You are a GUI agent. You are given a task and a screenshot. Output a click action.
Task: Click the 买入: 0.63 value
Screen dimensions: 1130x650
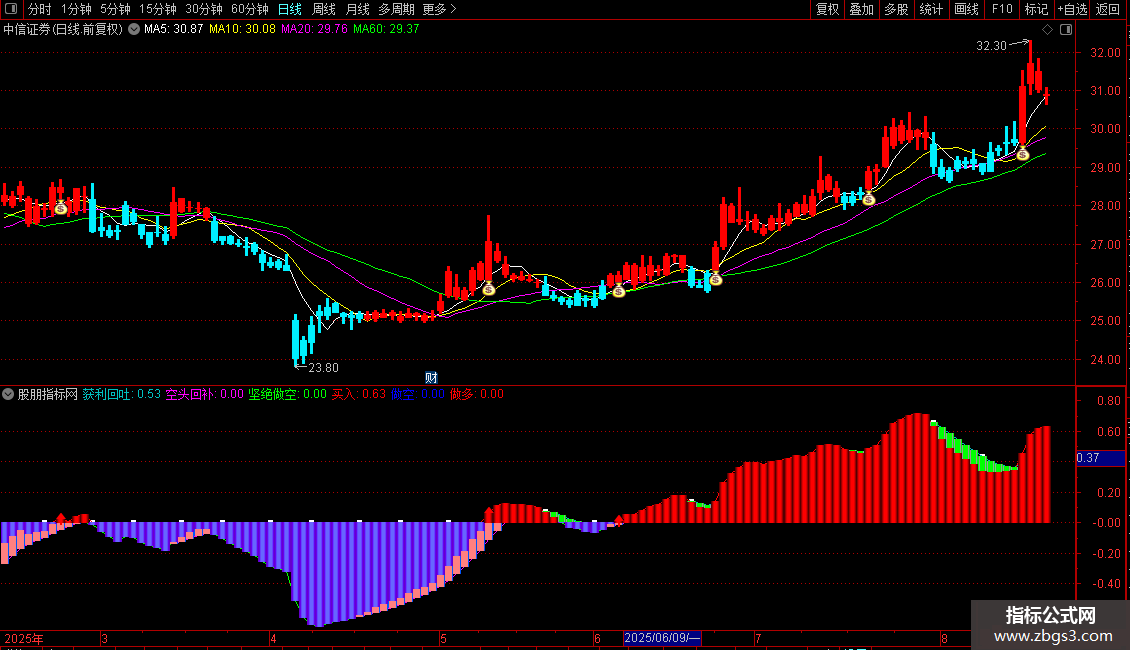click(359, 394)
